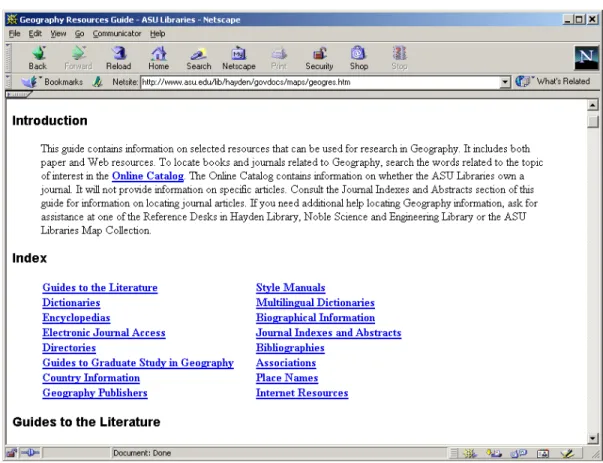Jump to the Dictionaries link
Viewport: 603px width, 463px height.
[71, 303]
